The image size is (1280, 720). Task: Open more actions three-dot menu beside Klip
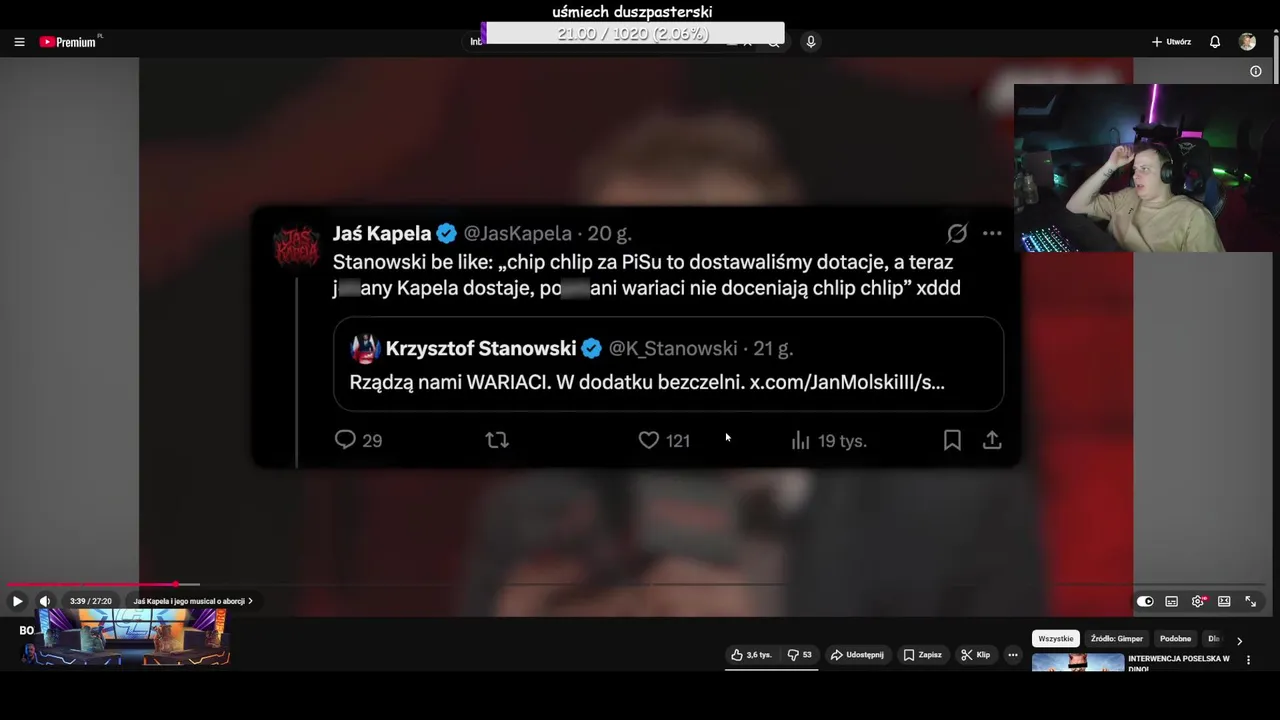pyautogui.click(x=1013, y=655)
